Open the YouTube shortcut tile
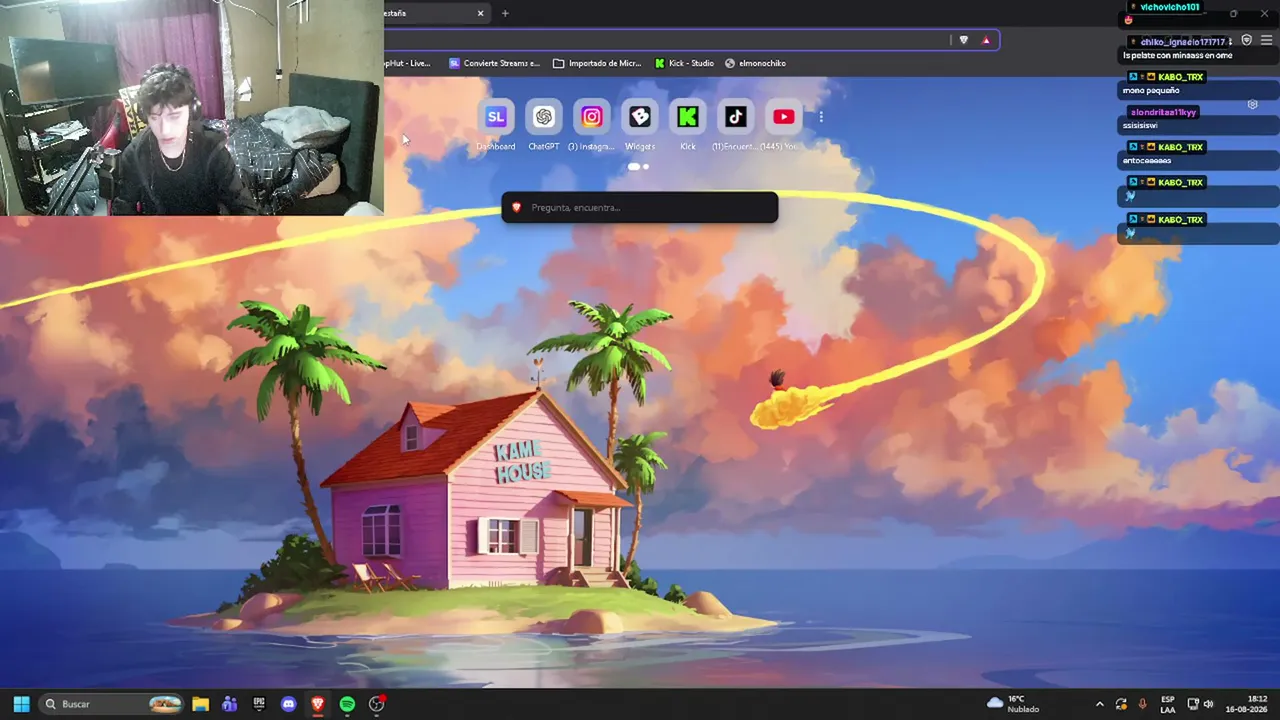This screenshot has height=720, width=1280. (783, 117)
